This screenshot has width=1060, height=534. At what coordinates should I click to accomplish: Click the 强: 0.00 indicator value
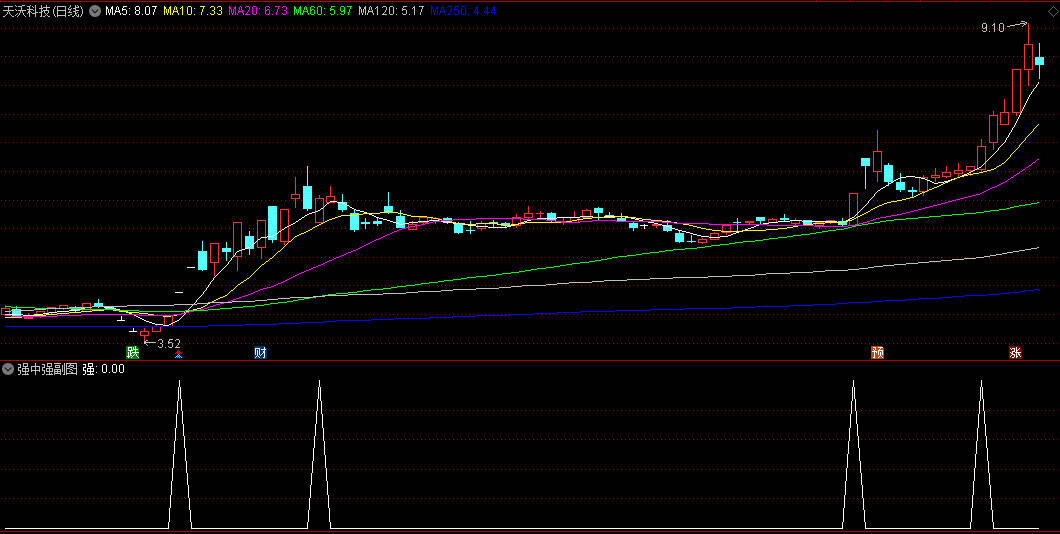click(x=103, y=369)
